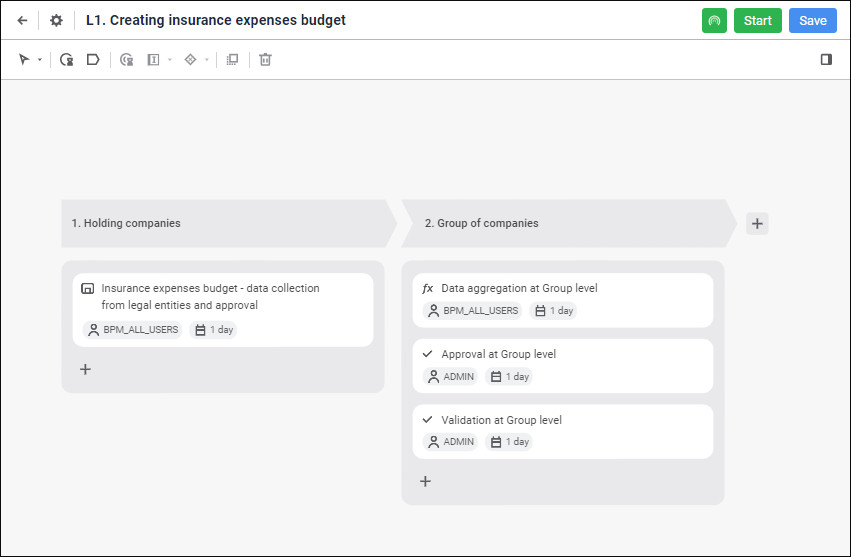The image size is (851, 557).
Task: Add a new stage with plus button
Action: coord(757,224)
